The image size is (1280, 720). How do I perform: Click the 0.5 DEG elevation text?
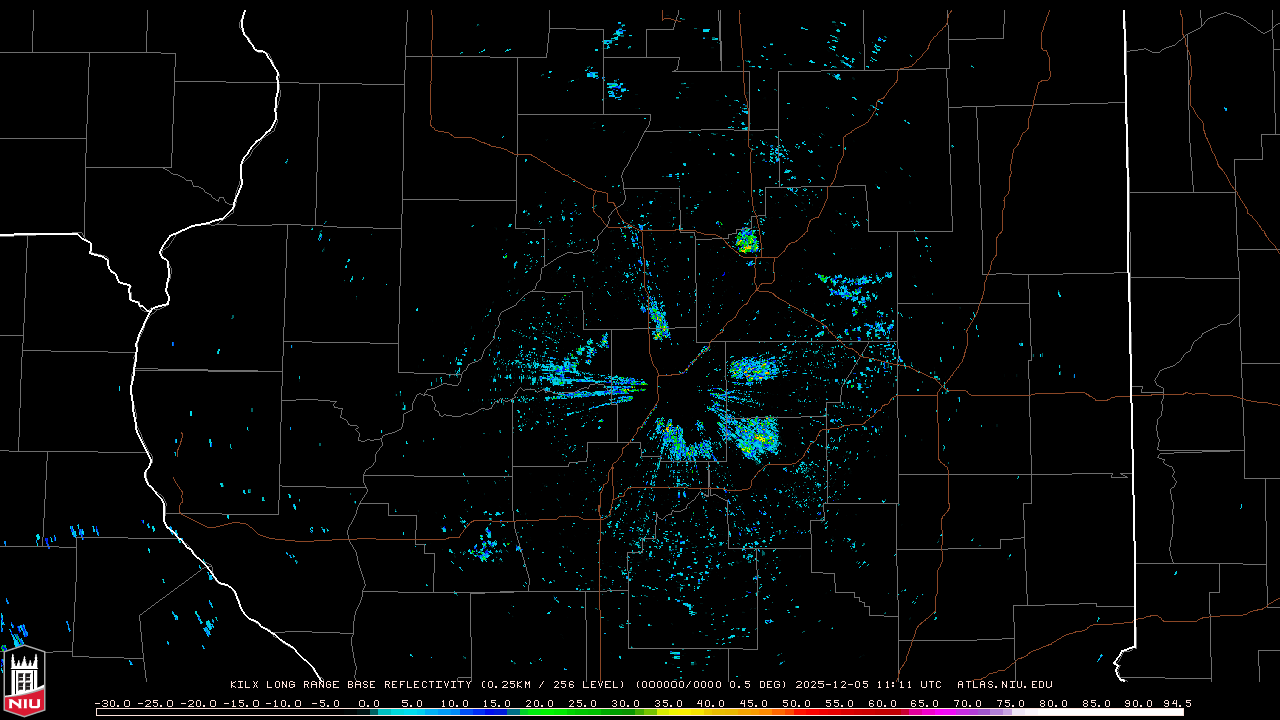click(756, 685)
